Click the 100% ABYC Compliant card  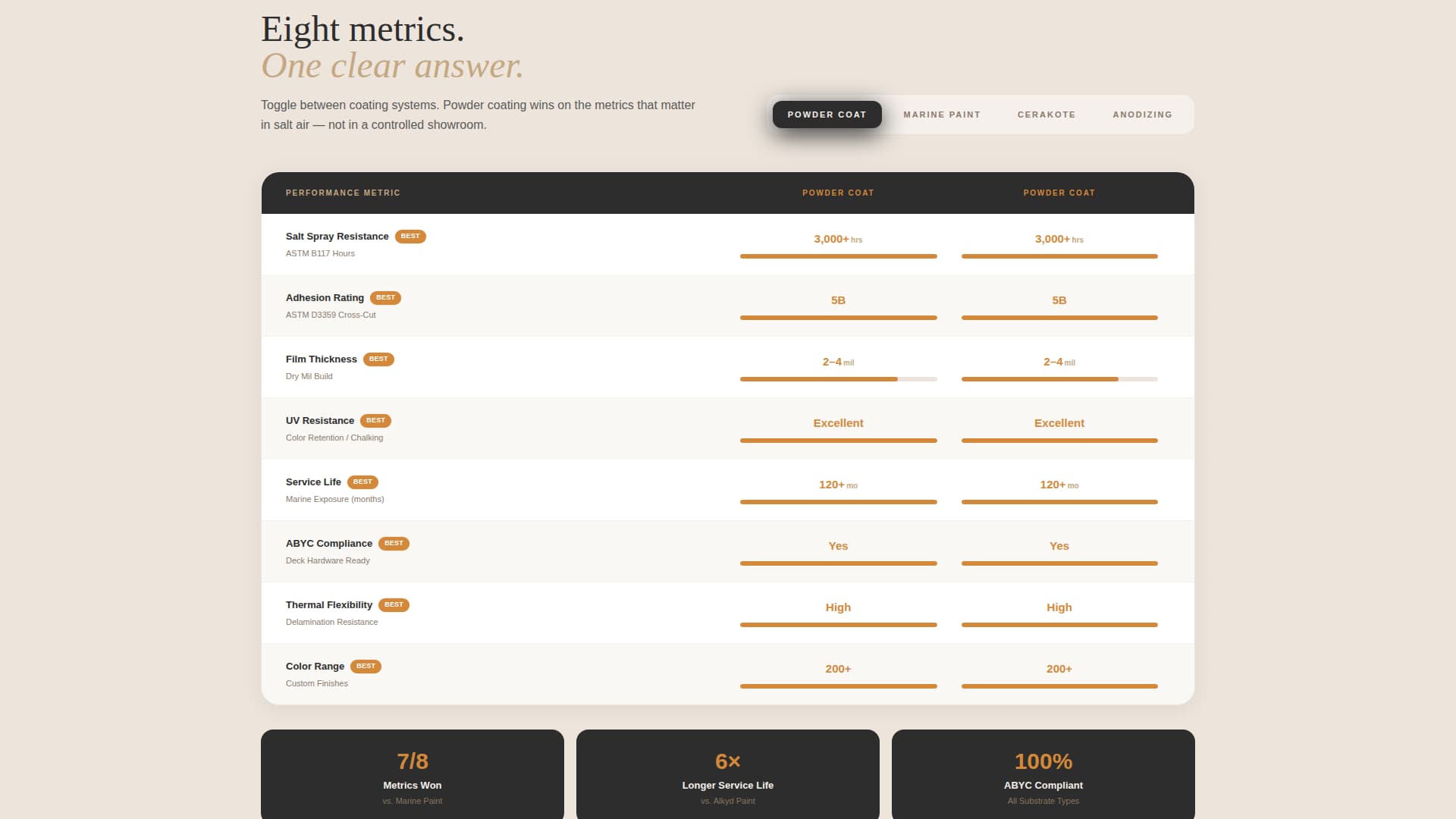1043,773
